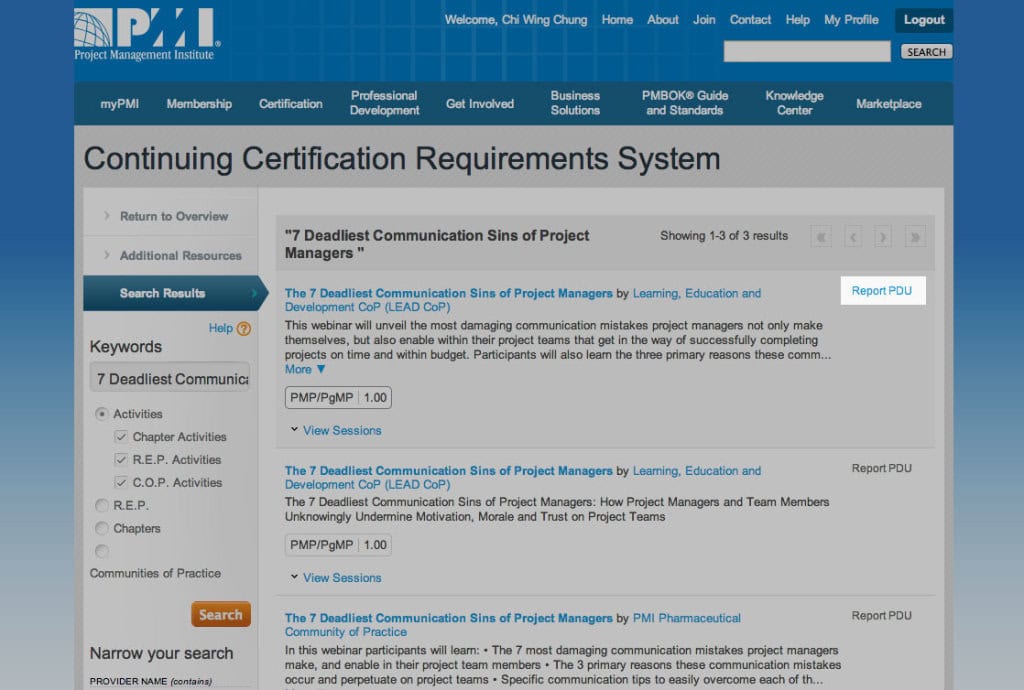The width and height of the screenshot is (1024, 690).
Task: Open the Marketplace menu
Action: click(x=889, y=104)
